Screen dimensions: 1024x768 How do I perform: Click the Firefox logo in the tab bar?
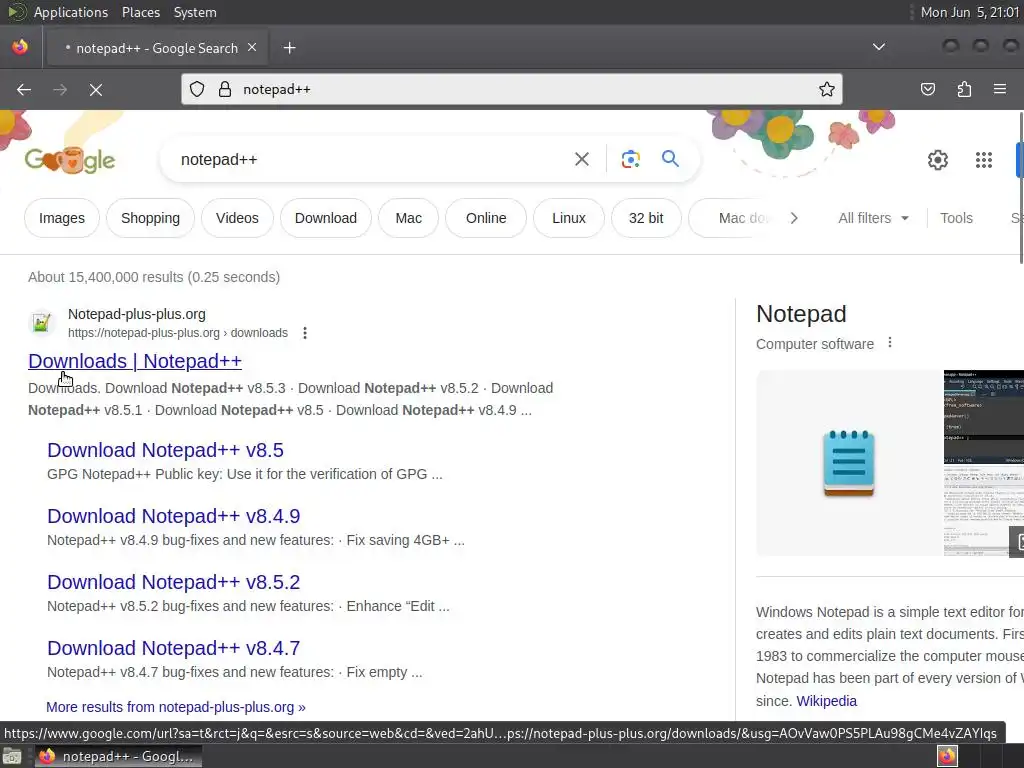pyautogui.click(x=20, y=47)
